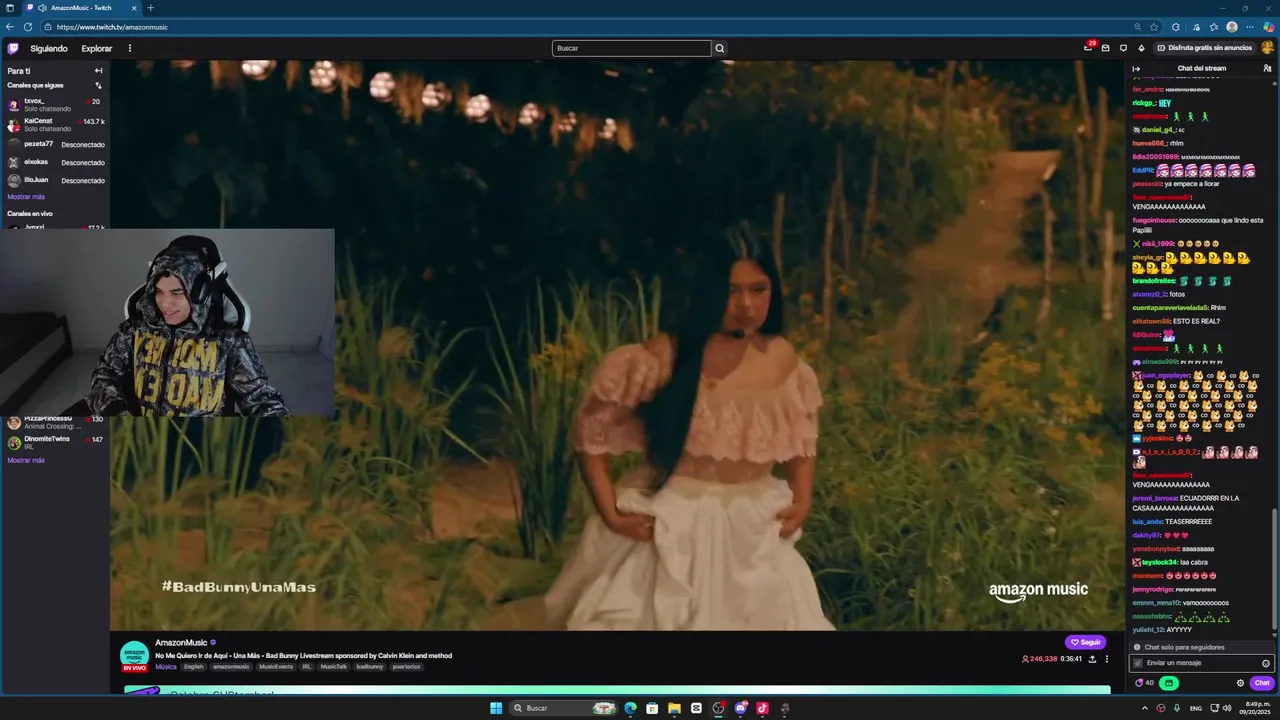This screenshot has height=720, width=1280.
Task: Open the AmazonMusic channel name link
Action: tap(181, 643)
